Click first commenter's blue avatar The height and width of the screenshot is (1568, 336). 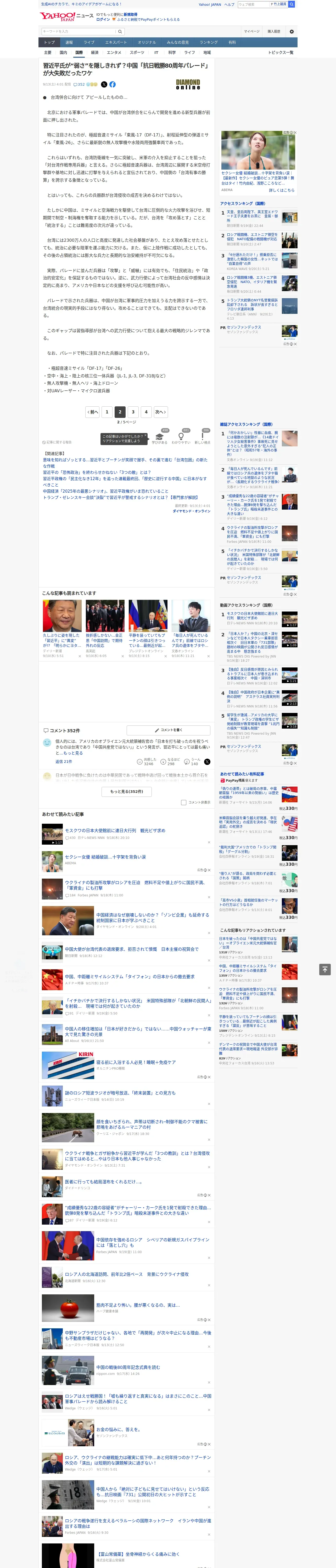click(47, 743)
